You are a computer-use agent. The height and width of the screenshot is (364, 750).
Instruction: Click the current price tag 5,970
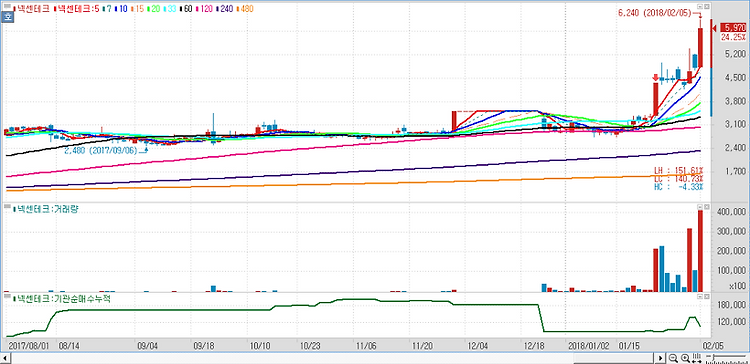734,28
